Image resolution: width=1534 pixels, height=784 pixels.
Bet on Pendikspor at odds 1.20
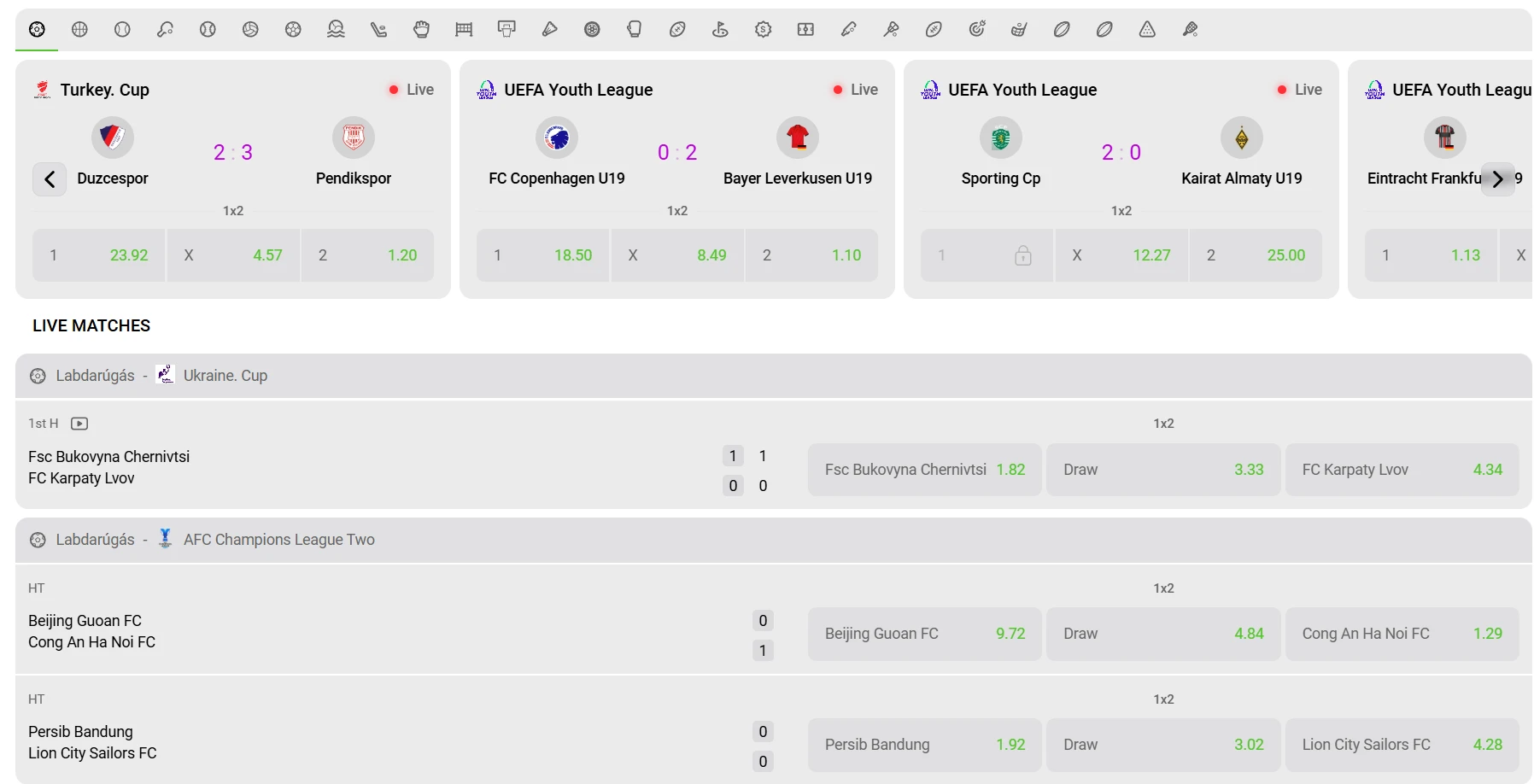pyautogui.click(x=367, y=255)
